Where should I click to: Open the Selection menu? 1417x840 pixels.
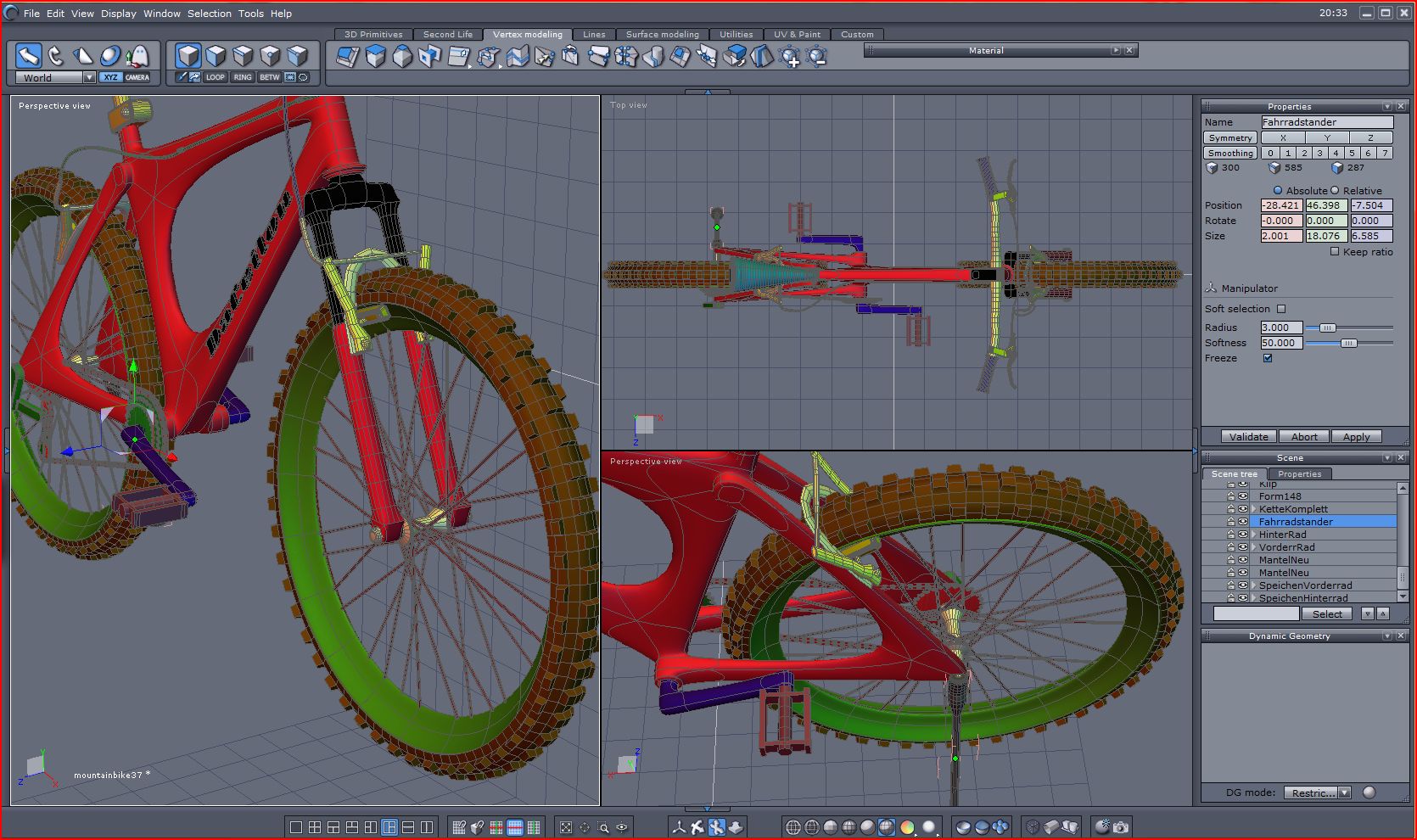(210, 14)
